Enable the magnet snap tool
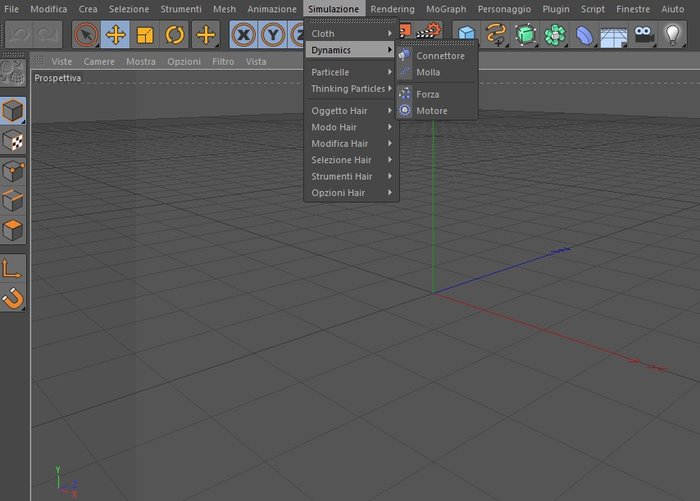Image resolution: width=700 pixels, height=501 pixels. 13,298
